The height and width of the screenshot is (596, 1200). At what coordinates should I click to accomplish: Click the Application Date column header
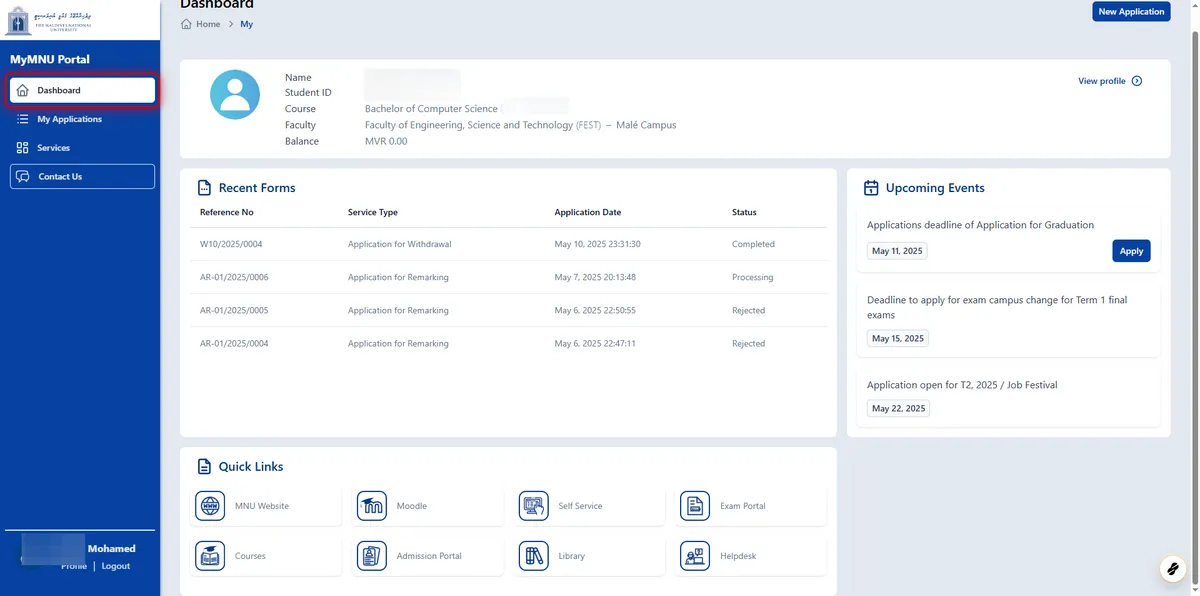(x=588, y=212)
